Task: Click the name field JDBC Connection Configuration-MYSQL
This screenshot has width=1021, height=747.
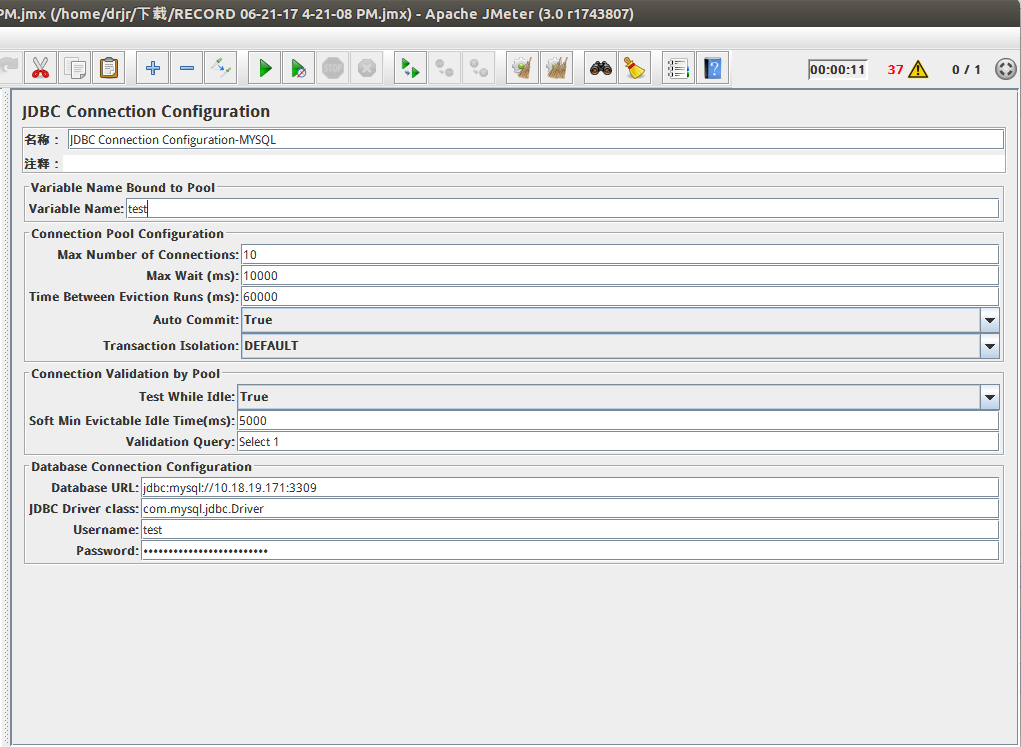Action: coord(535,139)
